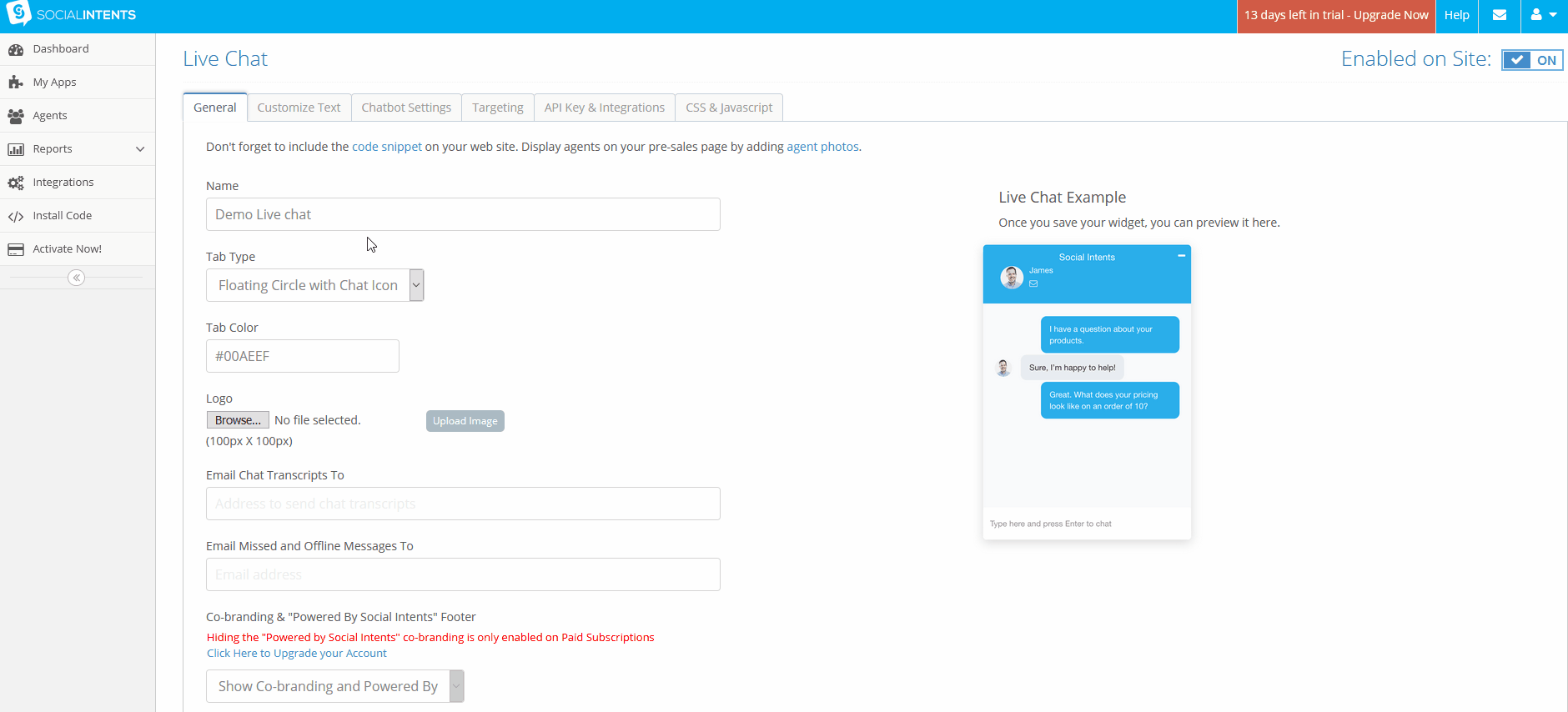Screen dimensions: 1568x712
Task: Click the 'Sure, I'm happy to help!' message
Action: [x=1073, y=368]
